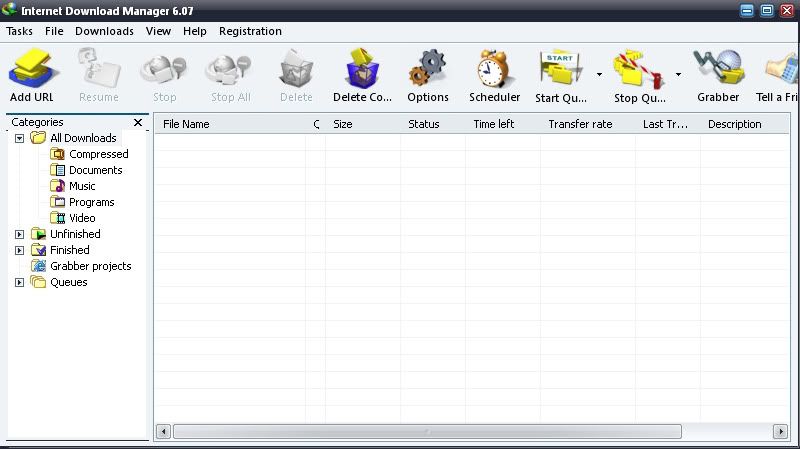Click the horizontal scrollbar right arrow
Image resolution: width=800 pixels, height=449 pixels.
click(x=780, y=432)
